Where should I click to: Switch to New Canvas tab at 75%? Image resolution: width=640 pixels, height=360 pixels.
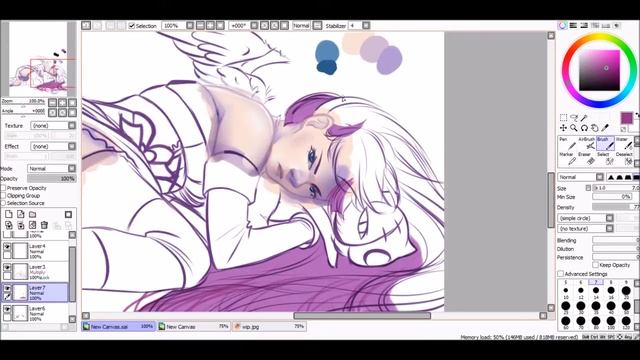point(194,327)
